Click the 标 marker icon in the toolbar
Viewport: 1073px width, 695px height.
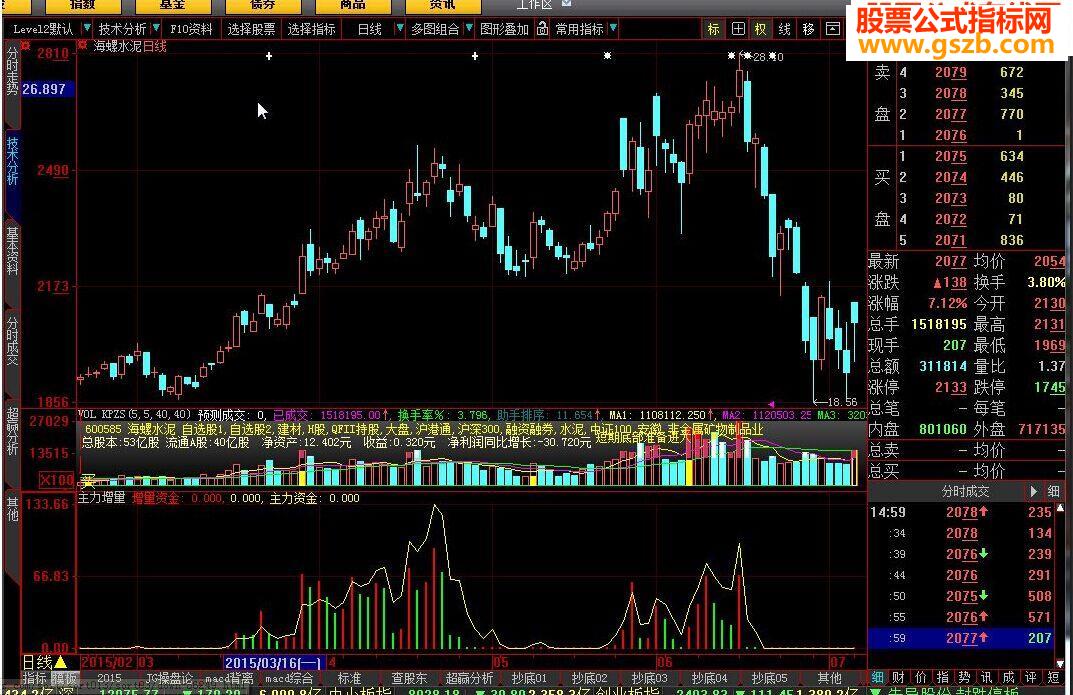714,29
